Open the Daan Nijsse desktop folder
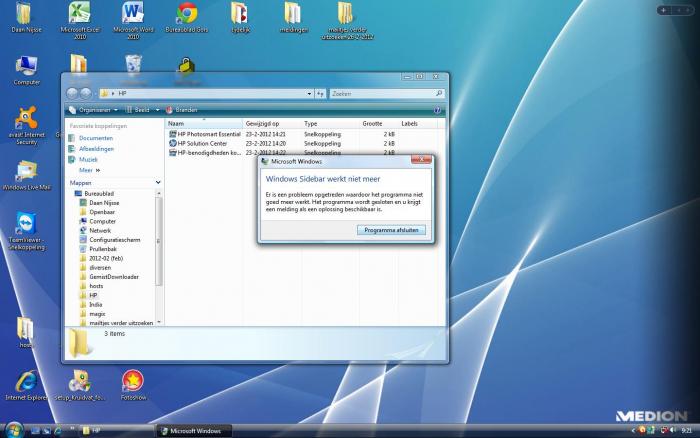 (x=25, y=18)
